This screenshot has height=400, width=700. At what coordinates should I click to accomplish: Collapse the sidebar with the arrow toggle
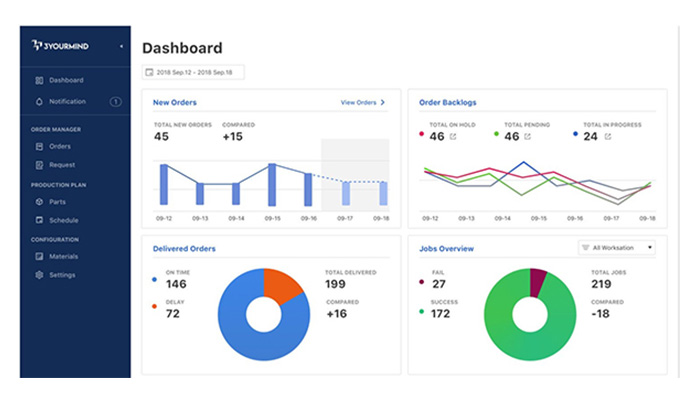click(121, 46)
